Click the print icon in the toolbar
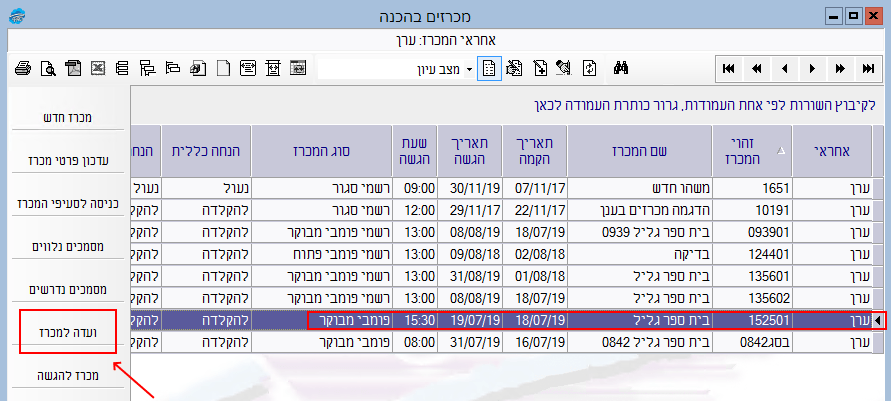Image resolution: width=891 pixels, height=401 pixels. point(24,68)
